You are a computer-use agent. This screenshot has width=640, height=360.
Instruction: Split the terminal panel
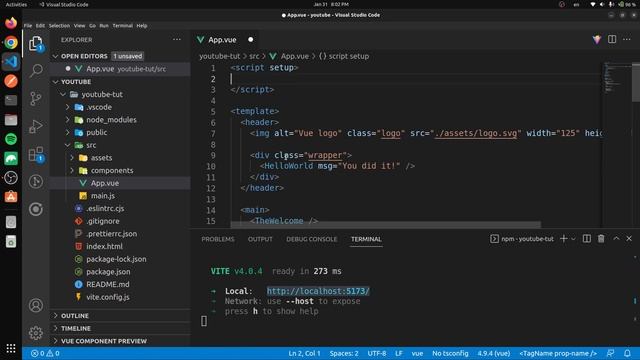click(x=587, y=239)
